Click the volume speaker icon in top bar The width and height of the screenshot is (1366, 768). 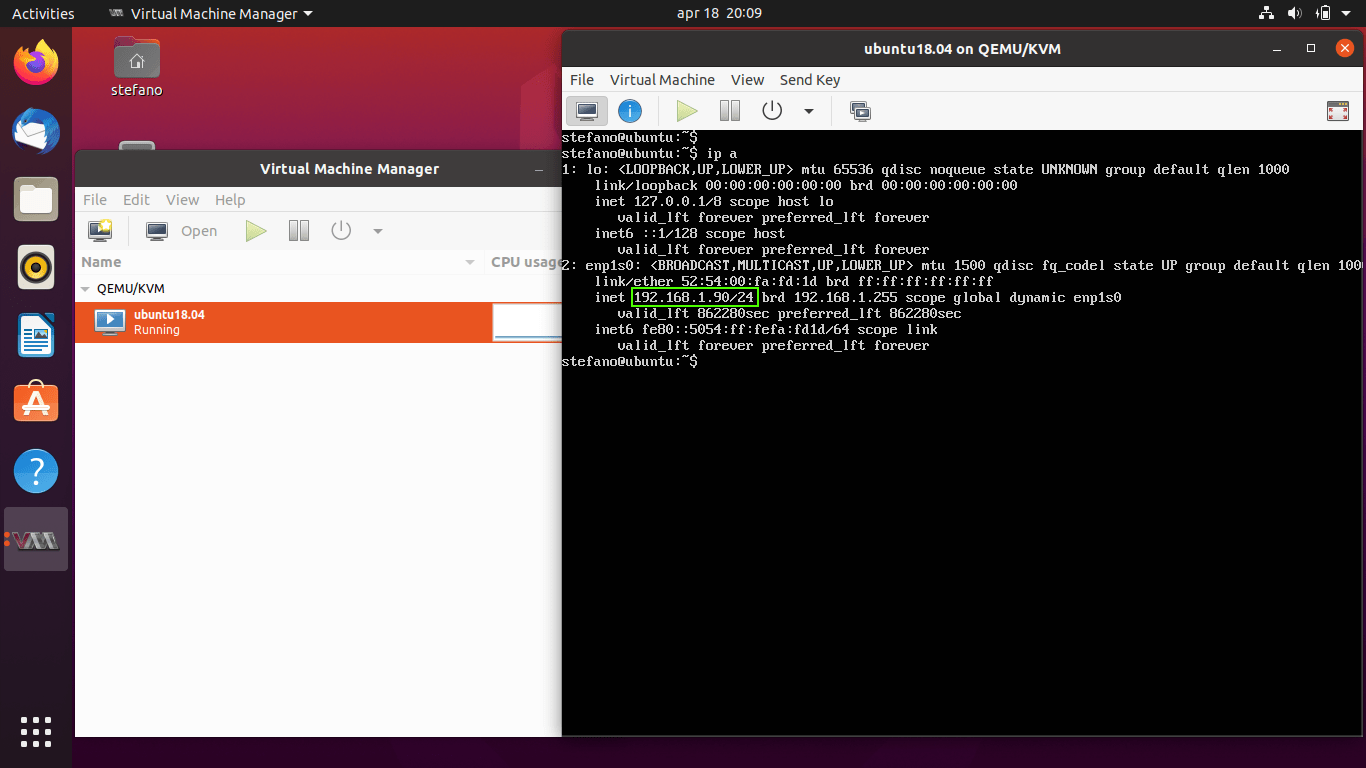1295,14
